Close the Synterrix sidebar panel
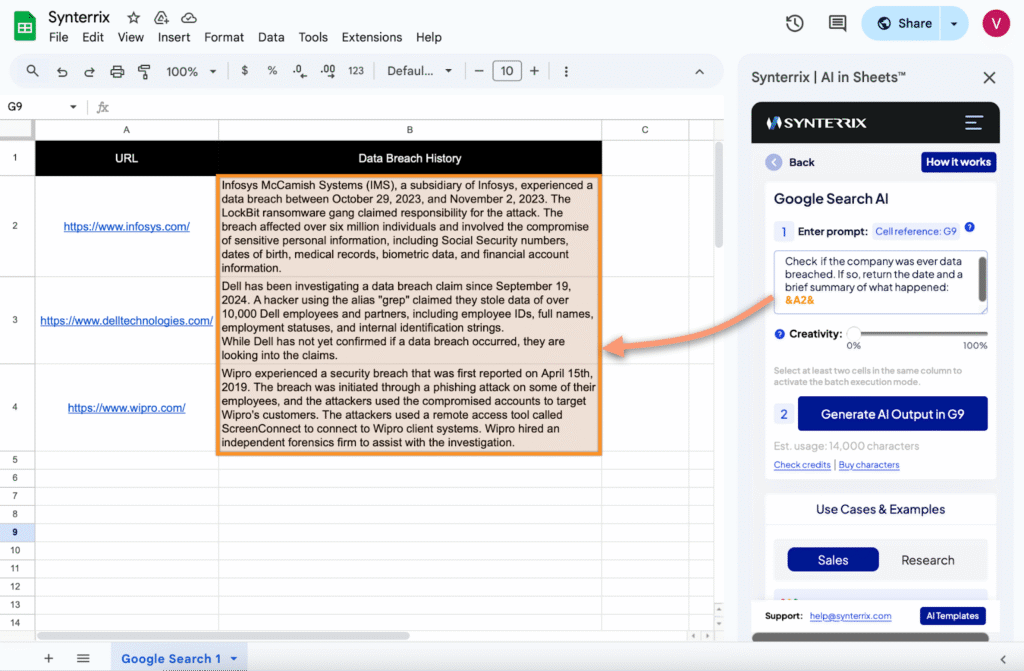The width and height of the screenshot is (1024, 671). point(989,78)
